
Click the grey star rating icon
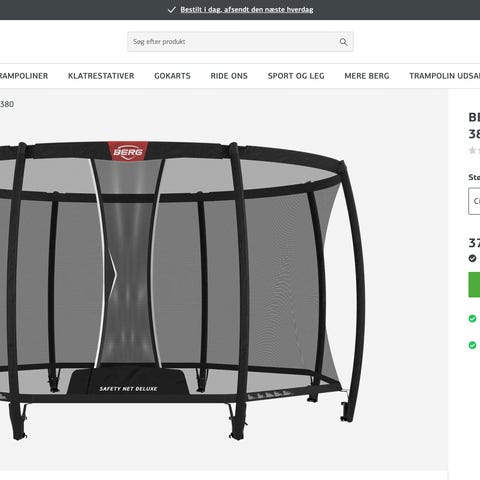(472, 151)
